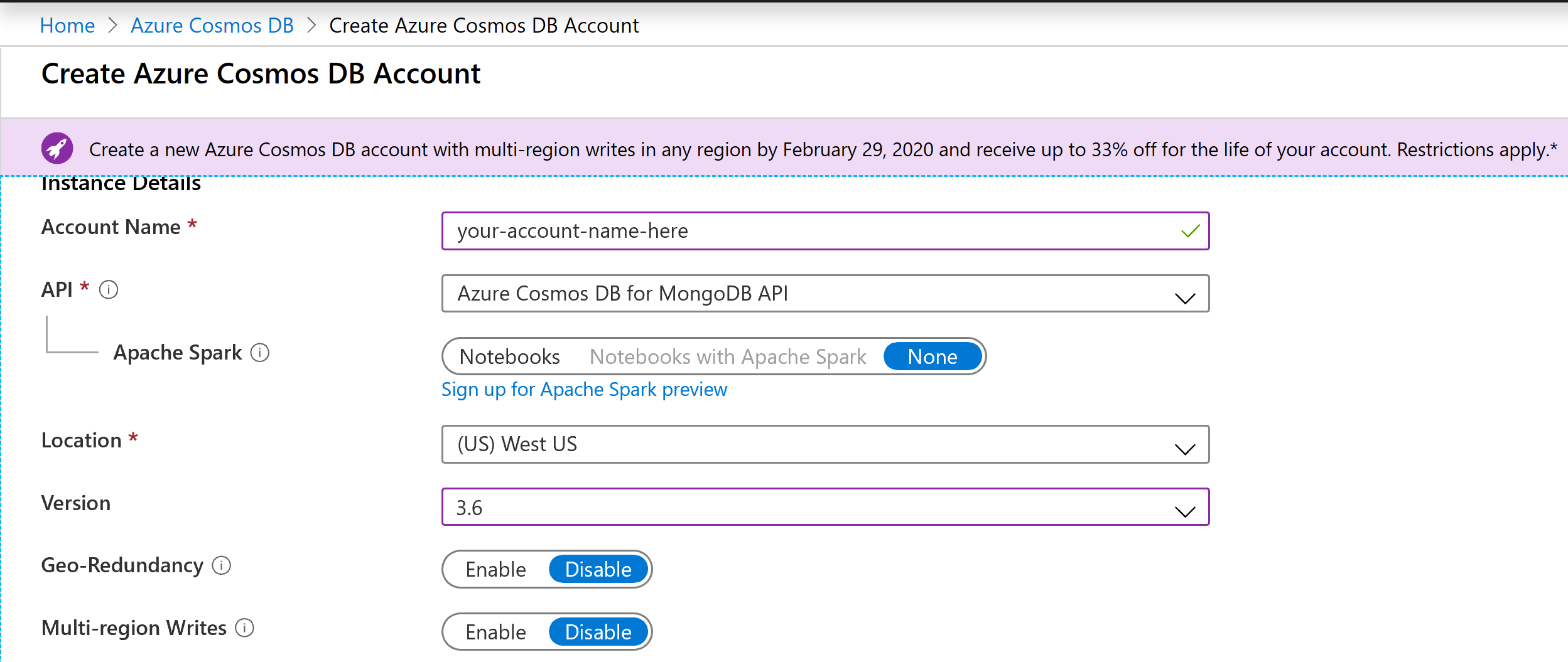Click the Geo-Redundancy label

(122, 565)
